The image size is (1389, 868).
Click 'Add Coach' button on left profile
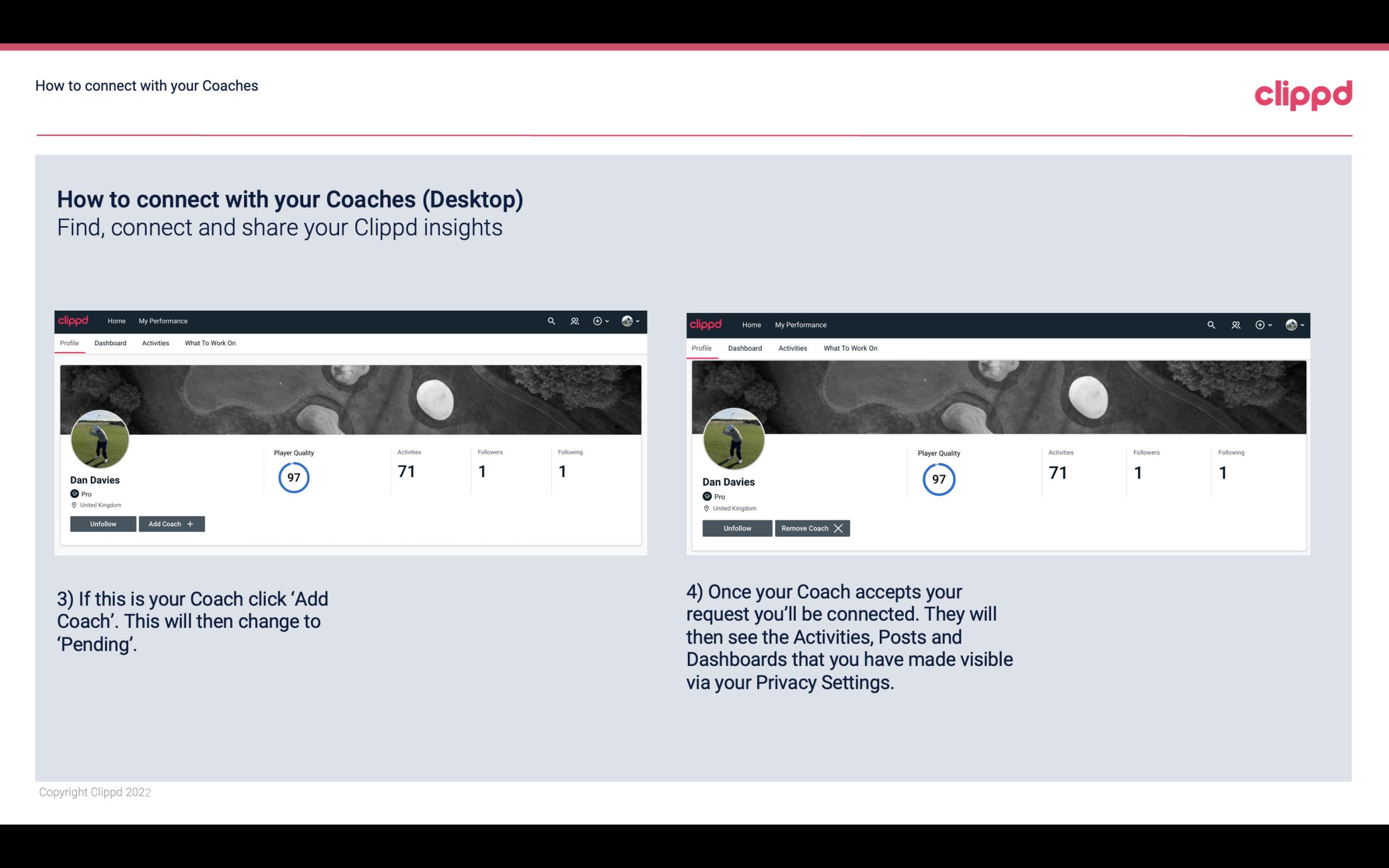click(171, 523)
